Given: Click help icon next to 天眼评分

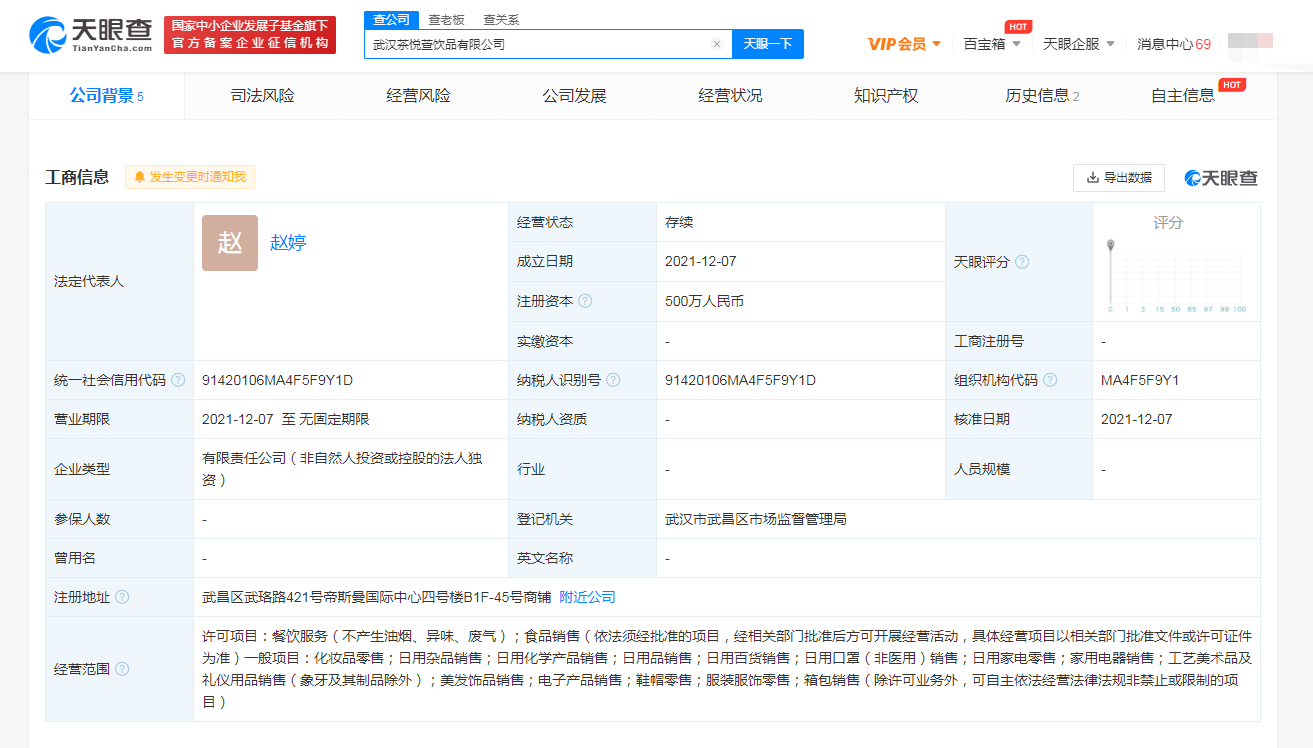Looking at the screenshot, I should pyautogui.click(x=1022, y=262).
